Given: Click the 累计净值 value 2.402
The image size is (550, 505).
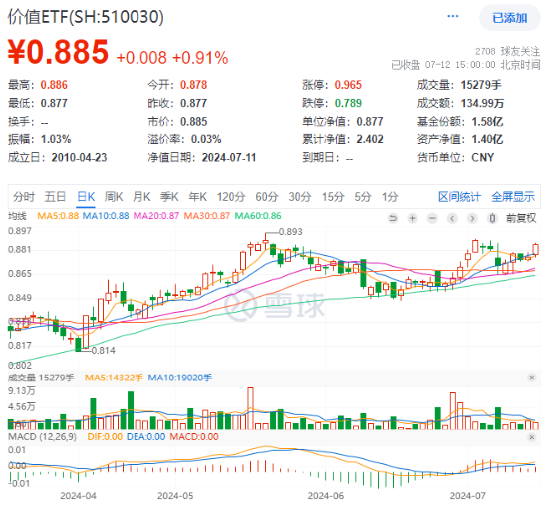Looking at the screenshot, I should click(370, 139).
